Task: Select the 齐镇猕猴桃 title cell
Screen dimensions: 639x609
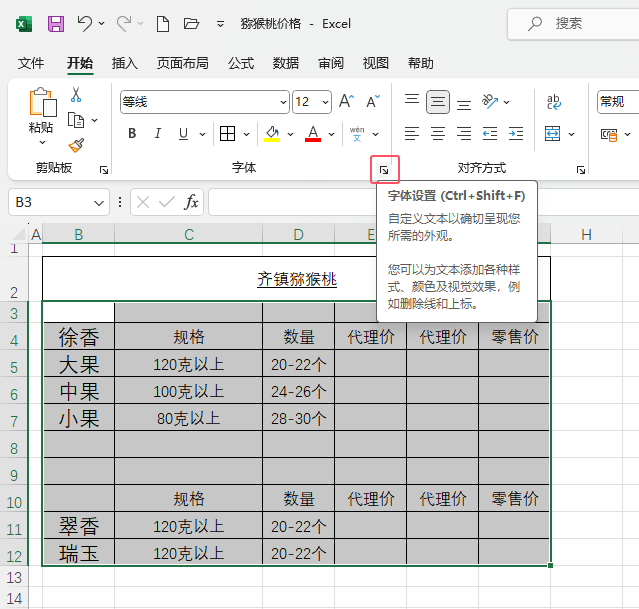Action: tap(296, 279)
